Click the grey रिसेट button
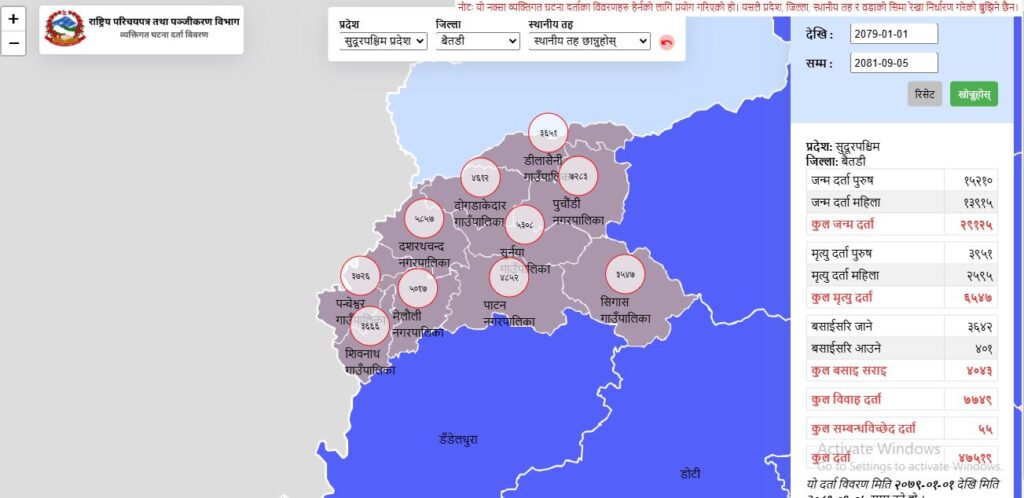Screen dimensions: 1024x498 925,94
